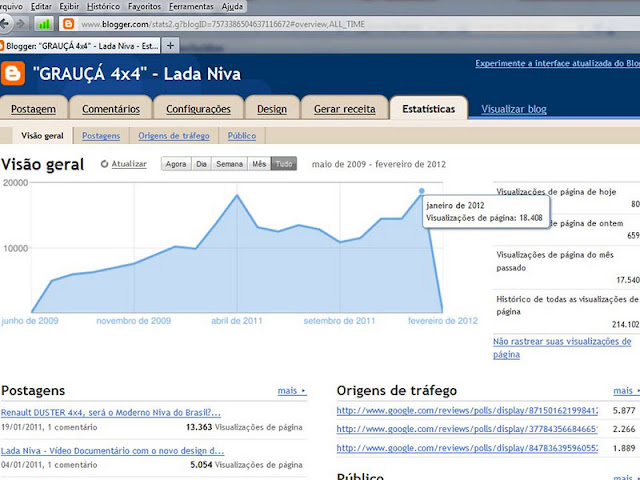The width and height of the screenshot is (640, 480).
Task: Click the 214.102 all-time views value
Action: [625, 324]
